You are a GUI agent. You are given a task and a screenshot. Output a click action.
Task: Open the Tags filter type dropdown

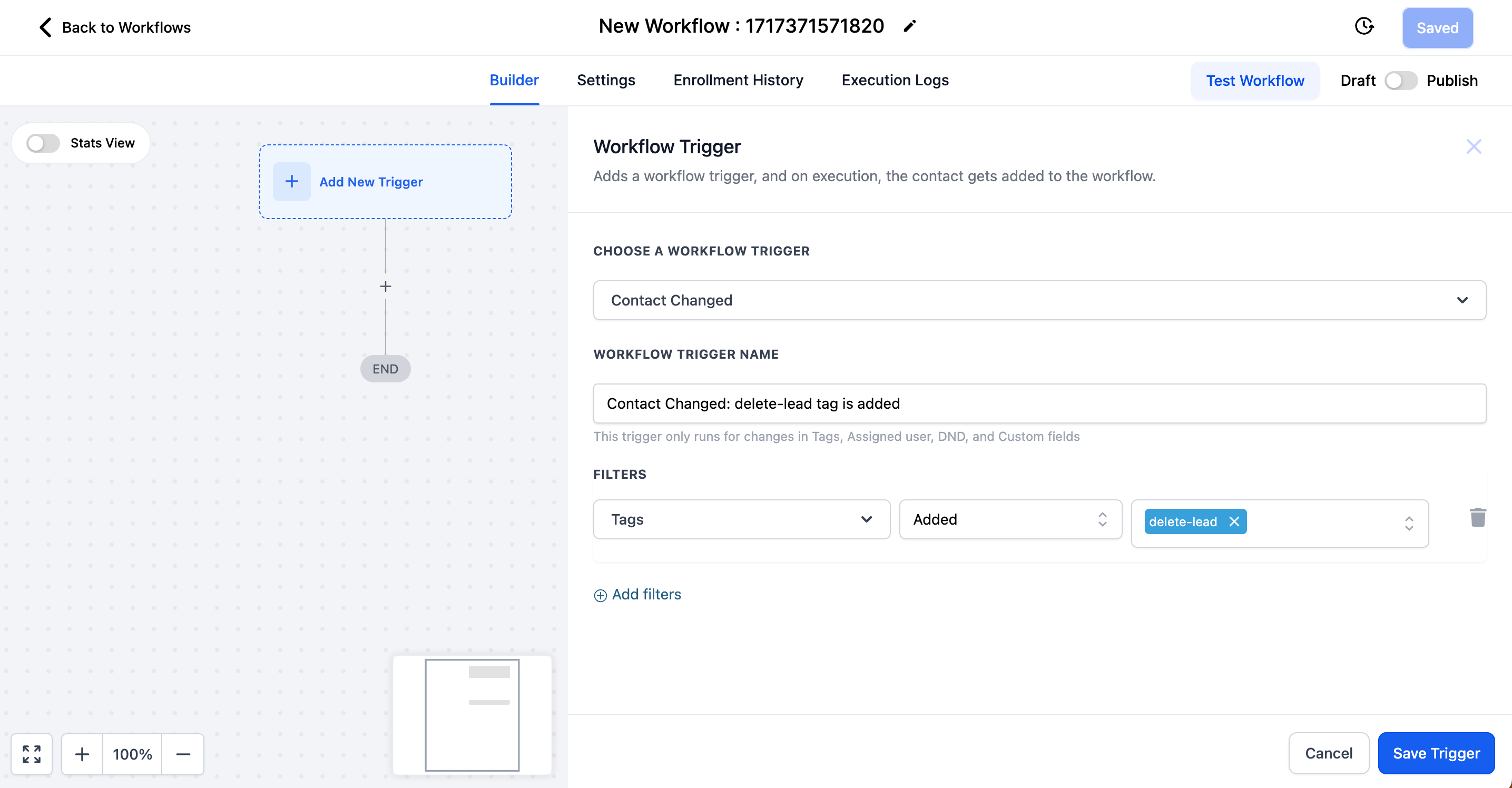[741, 519]
